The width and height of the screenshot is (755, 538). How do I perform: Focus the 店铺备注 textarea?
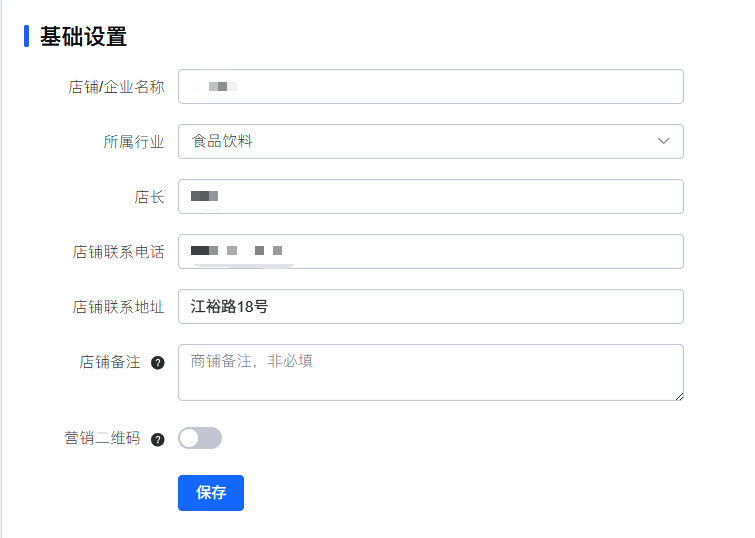pos(430,372)
